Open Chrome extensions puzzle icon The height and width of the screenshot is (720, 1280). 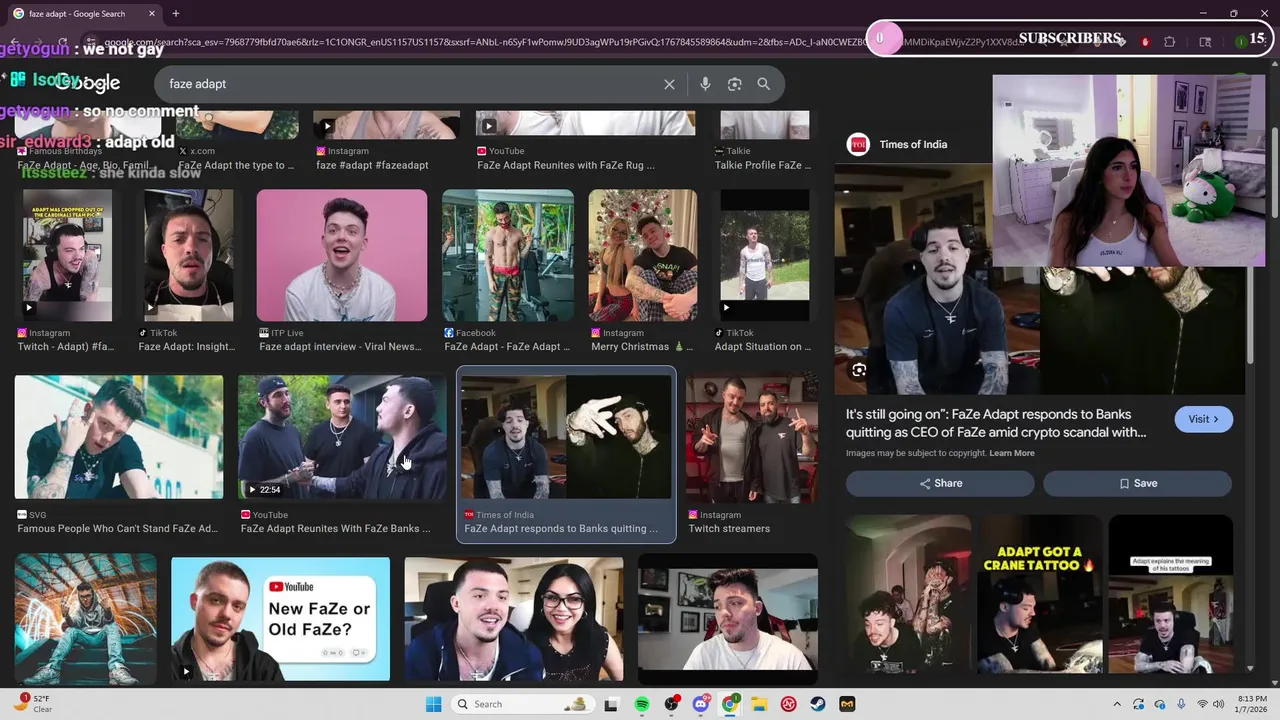[x=1169, y=42]
